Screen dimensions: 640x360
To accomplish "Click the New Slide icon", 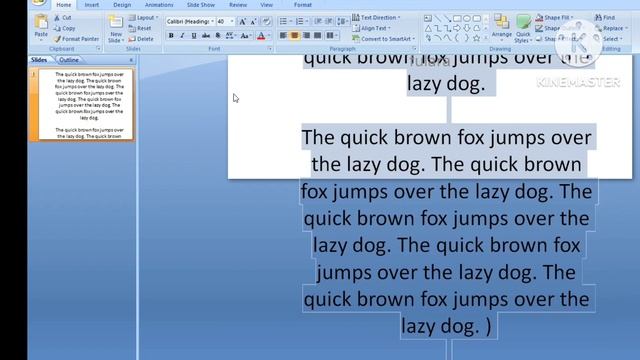I will point(116,21).
